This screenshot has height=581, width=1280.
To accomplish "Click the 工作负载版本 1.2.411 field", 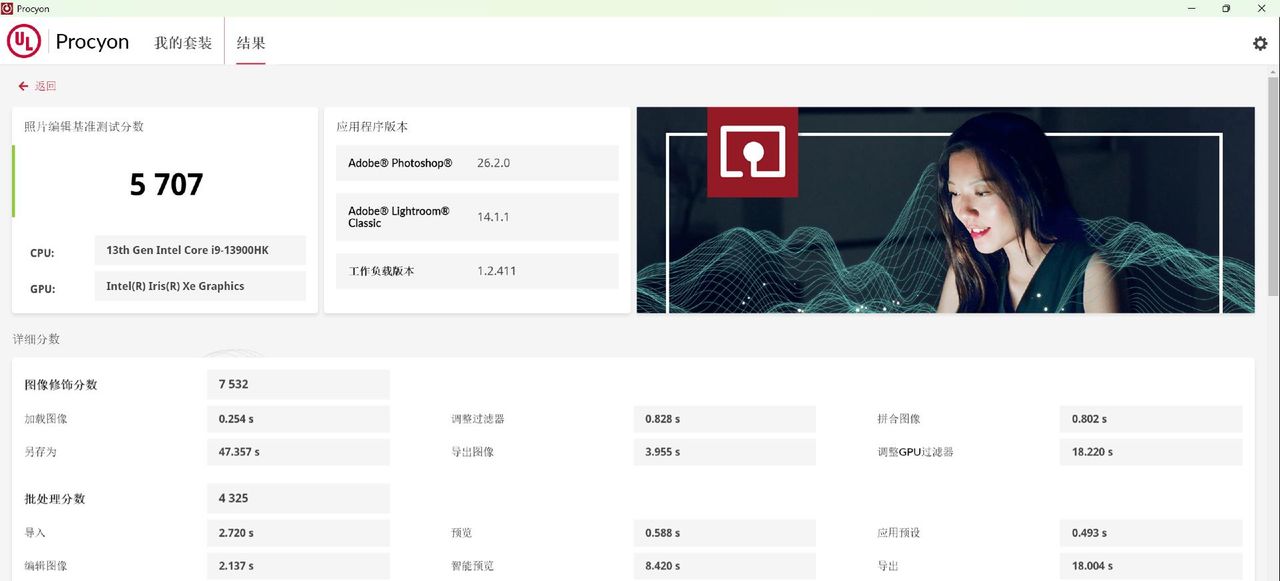I will click(477, 270).
